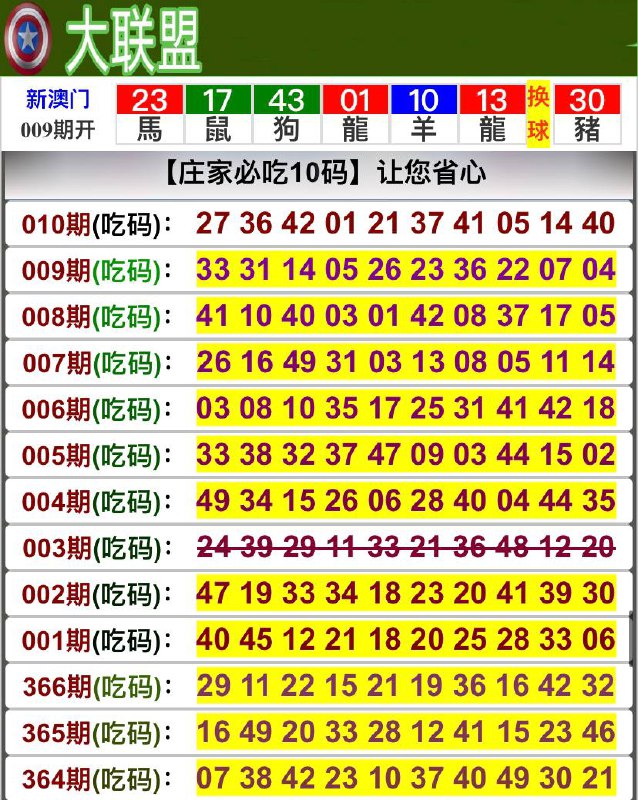
Task: Click number 49 in the 004期 row
Action: 213,501
